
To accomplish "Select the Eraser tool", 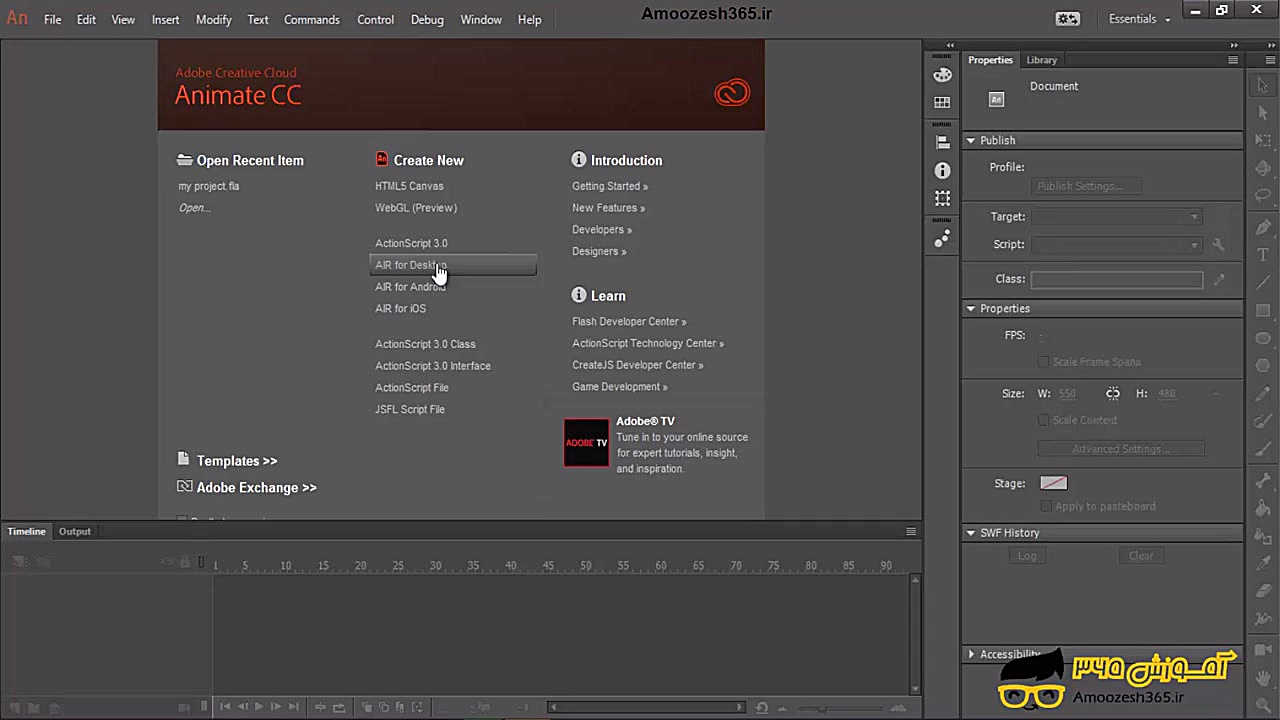I will 1263,592.
